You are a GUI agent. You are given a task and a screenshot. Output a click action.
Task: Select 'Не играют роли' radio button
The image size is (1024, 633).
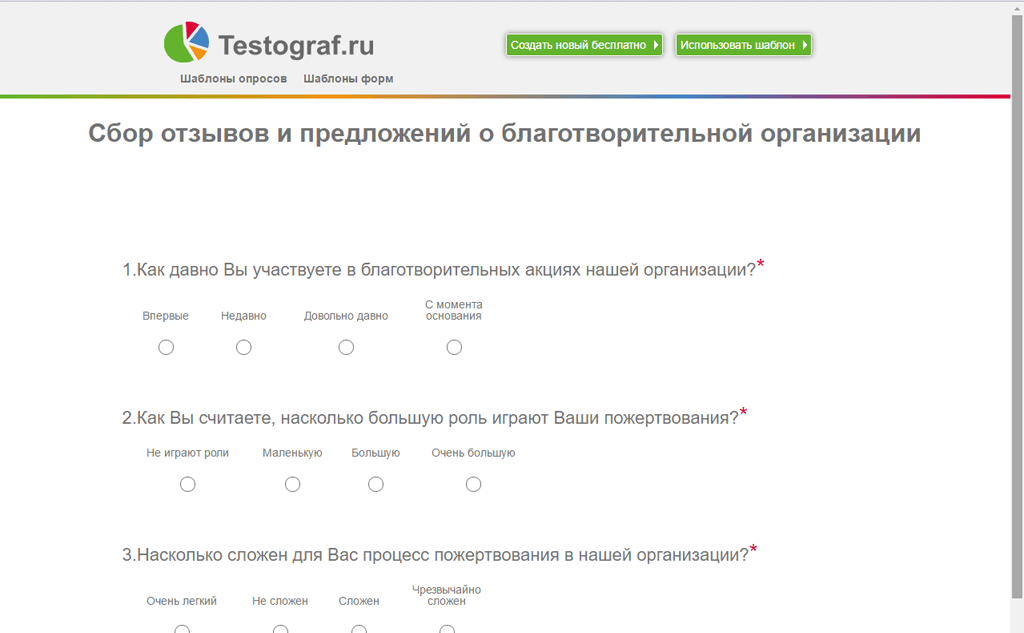tap(188, 484)
